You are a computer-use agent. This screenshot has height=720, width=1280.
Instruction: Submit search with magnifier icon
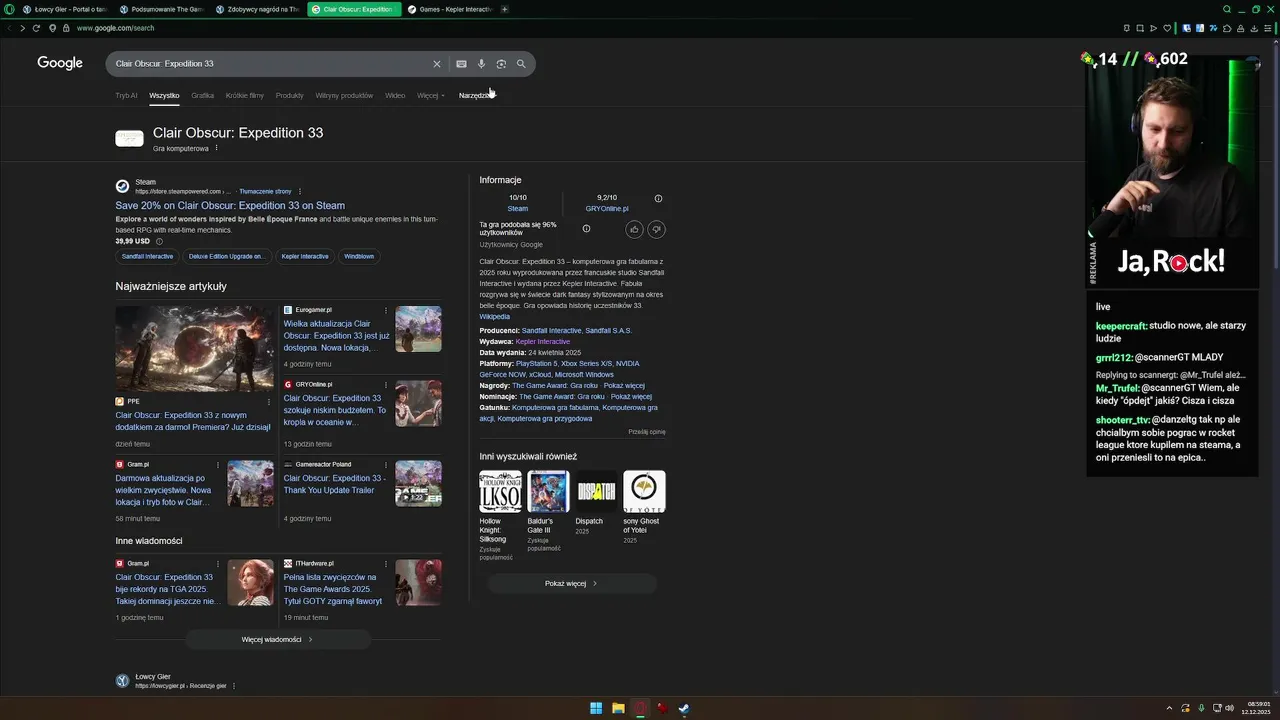point(521,64)
